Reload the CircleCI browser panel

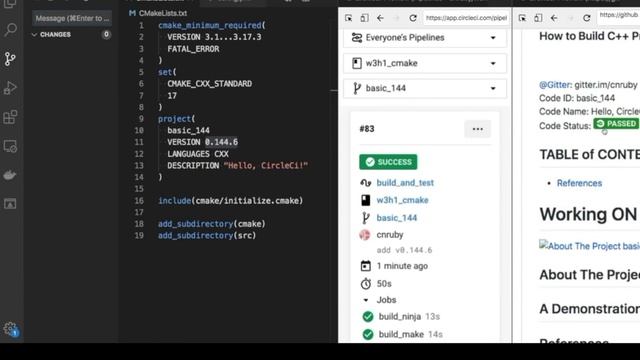coord(413,18)
